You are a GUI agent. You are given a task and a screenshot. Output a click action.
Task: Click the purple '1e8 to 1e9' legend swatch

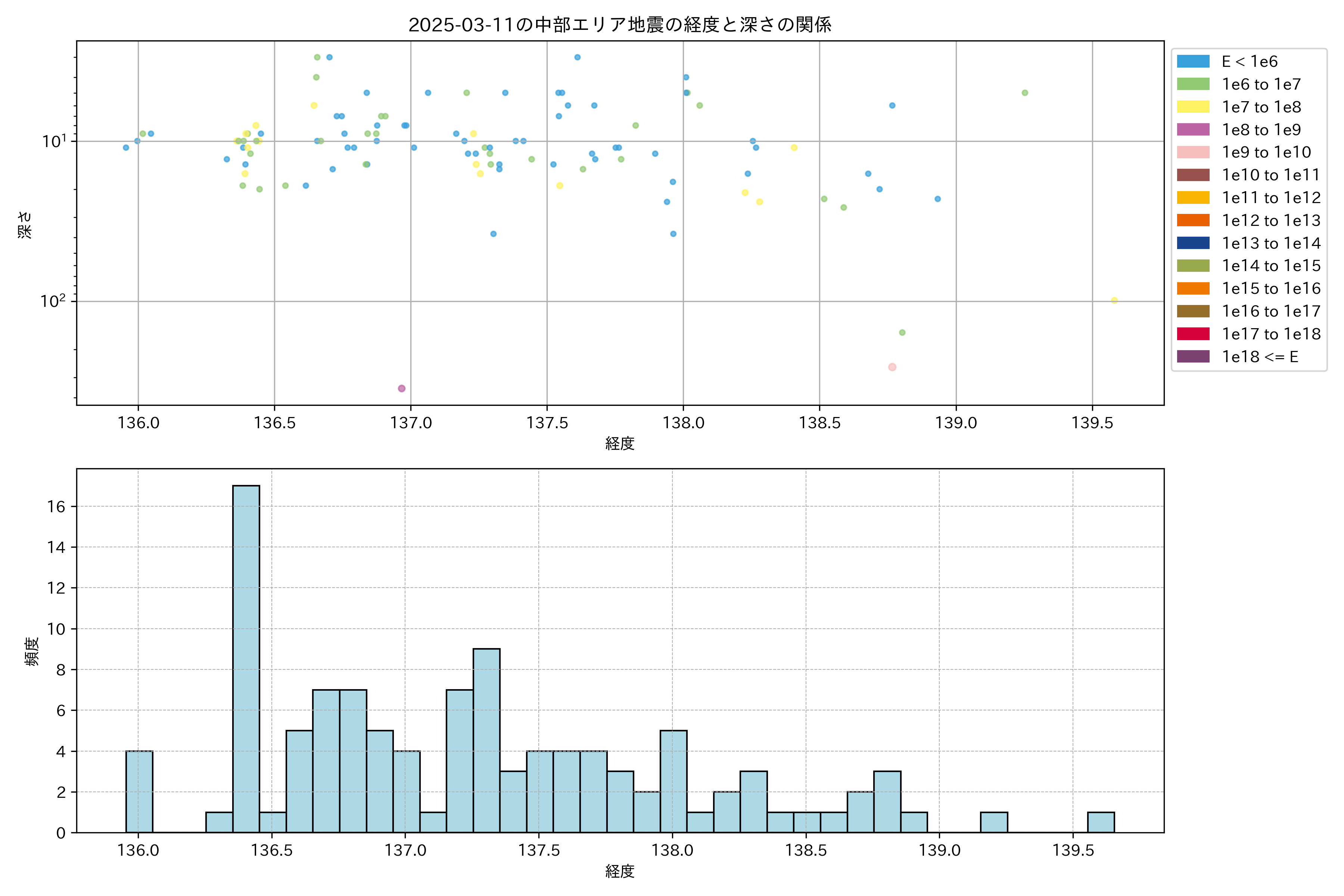(1192, 130)
